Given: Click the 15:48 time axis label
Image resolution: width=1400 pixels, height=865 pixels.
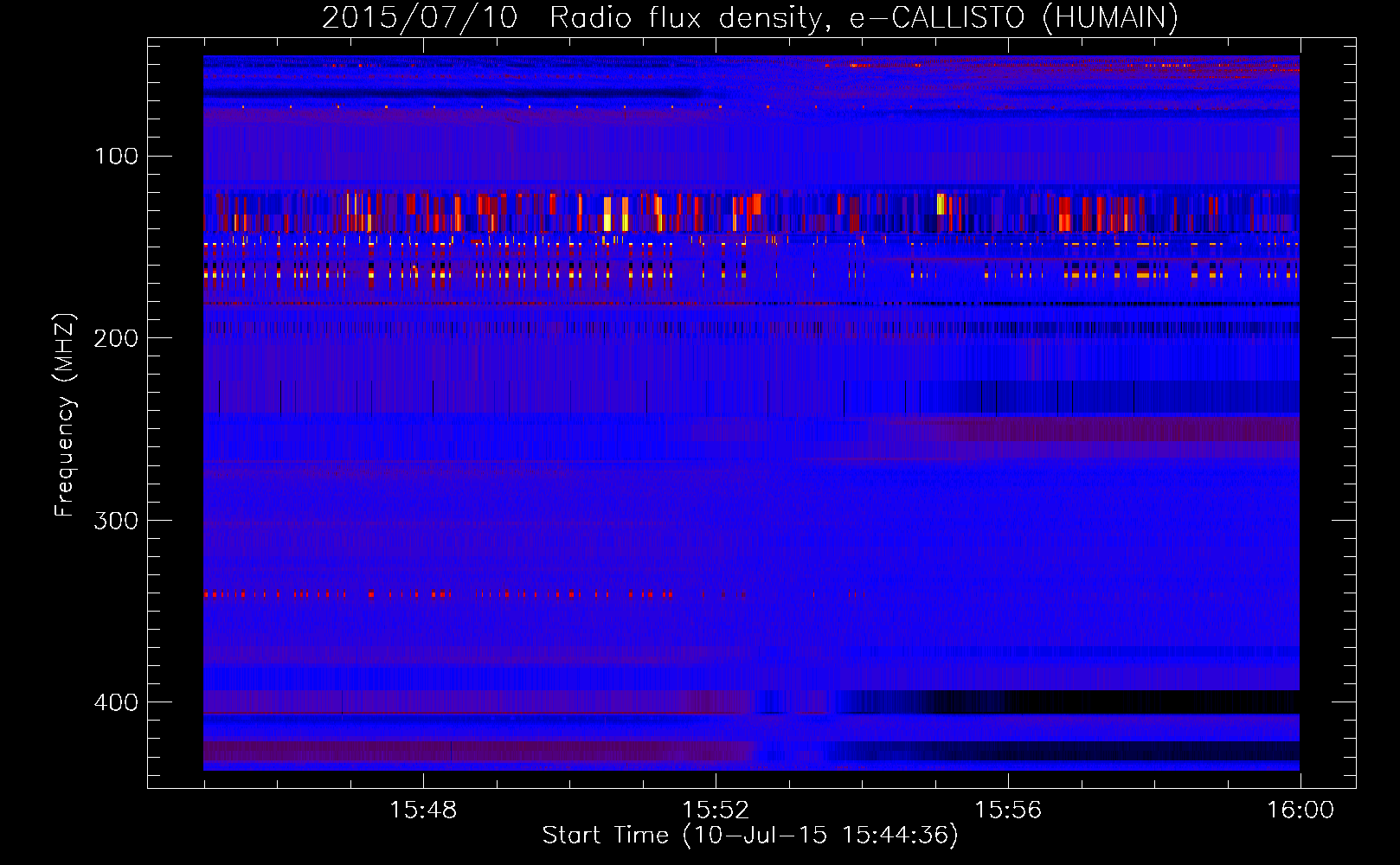Looking at the screenshot, I should tap(423, 811).
